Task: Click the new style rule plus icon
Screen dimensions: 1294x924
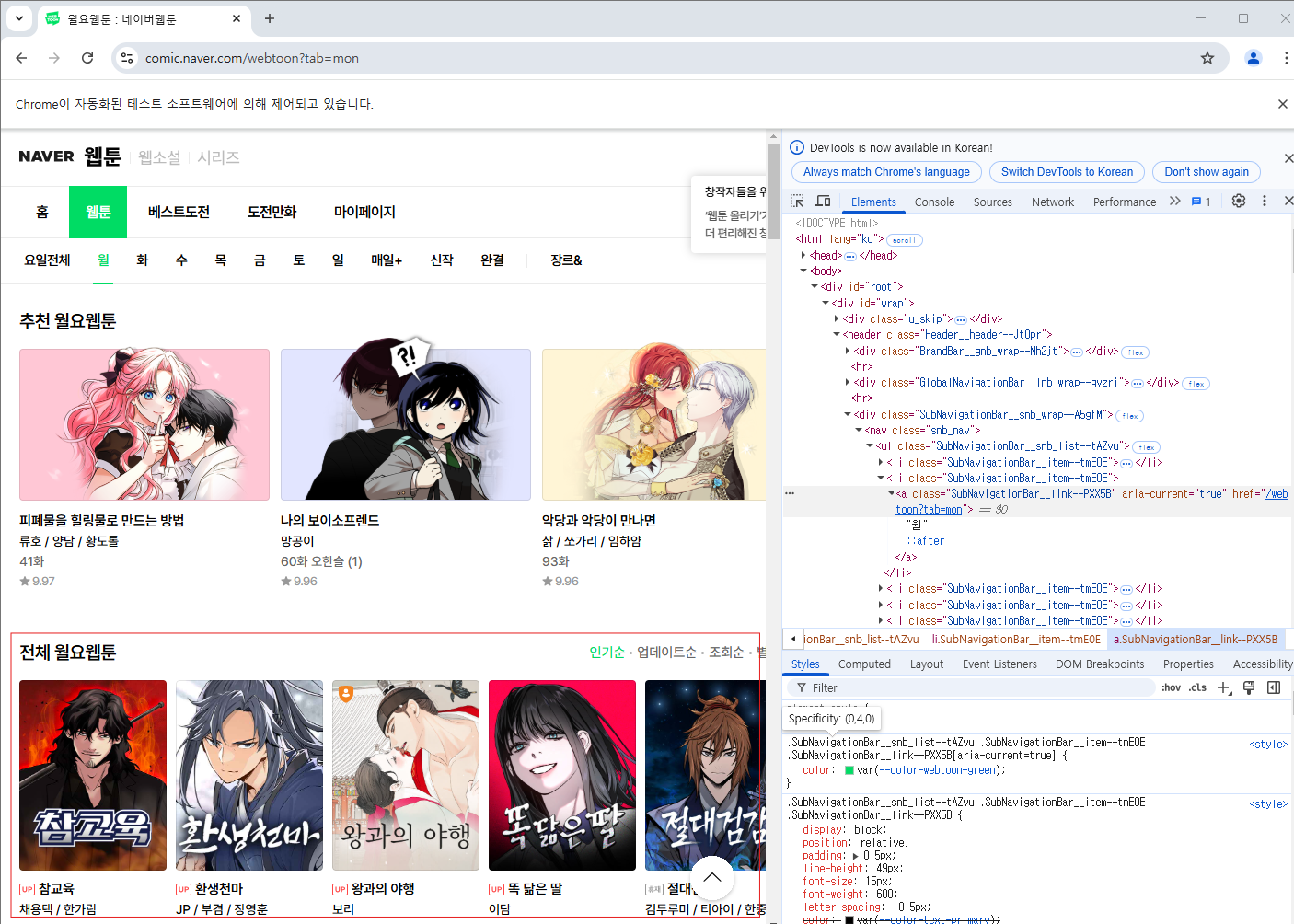Action: (1224, 687)
